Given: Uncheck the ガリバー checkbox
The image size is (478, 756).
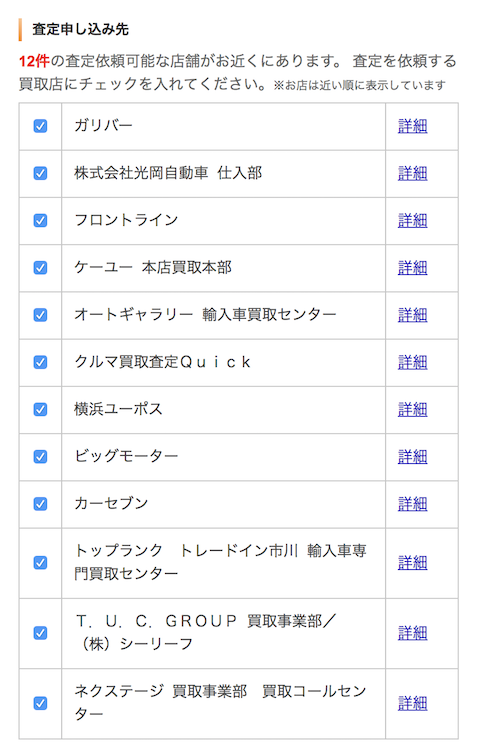Looking at the screenshot, I should click(x=40, y=126).
